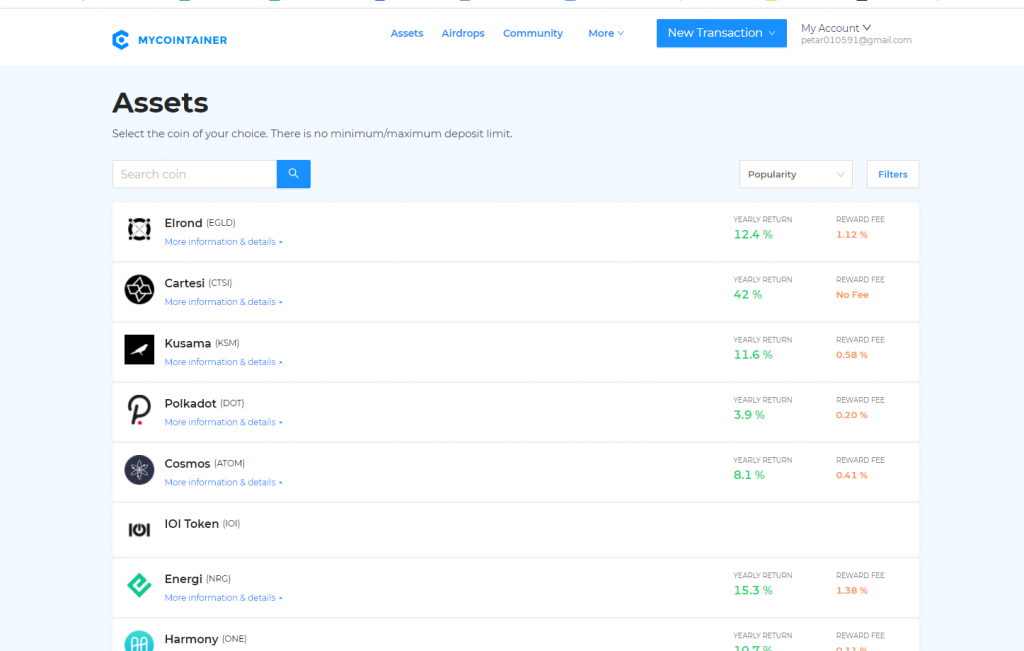Screen dimensions: 1024x651
Task: Click Cosmos's 0.41 % reward fee
Action: (852, 475)
